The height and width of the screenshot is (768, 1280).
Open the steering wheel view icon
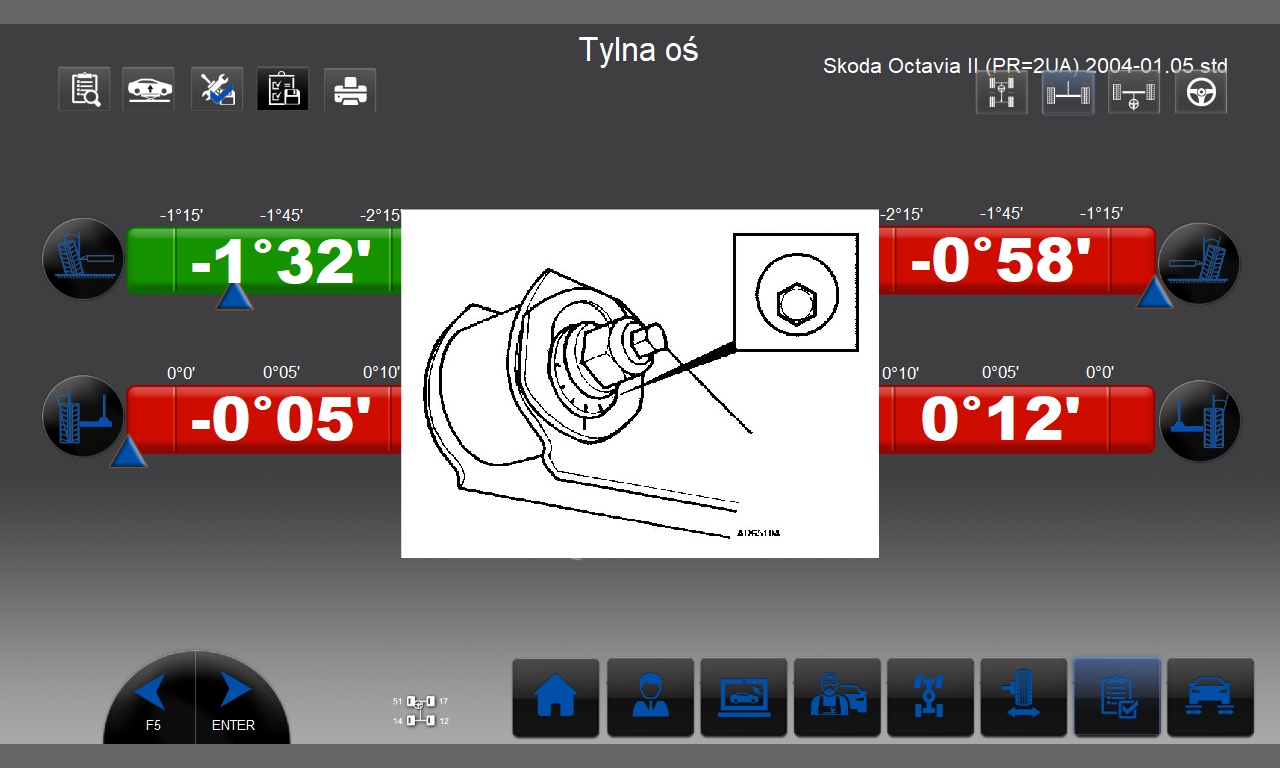1201,93
